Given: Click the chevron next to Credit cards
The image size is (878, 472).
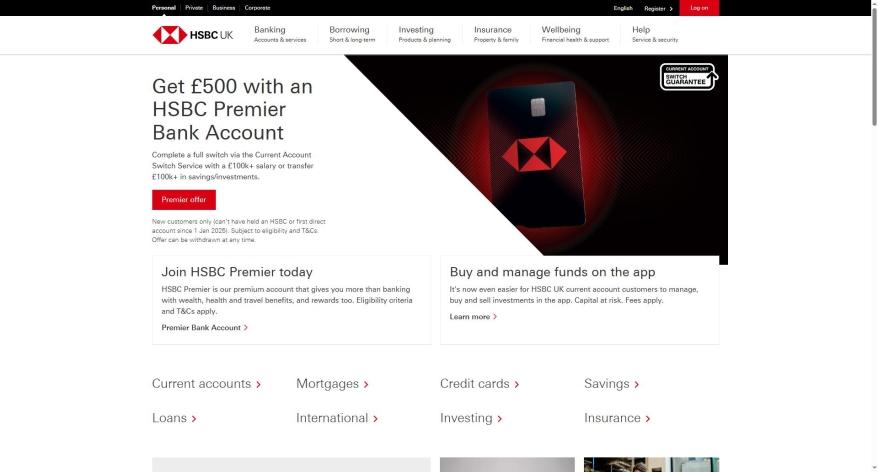Looking at the screenshot, I should [517, 385].
